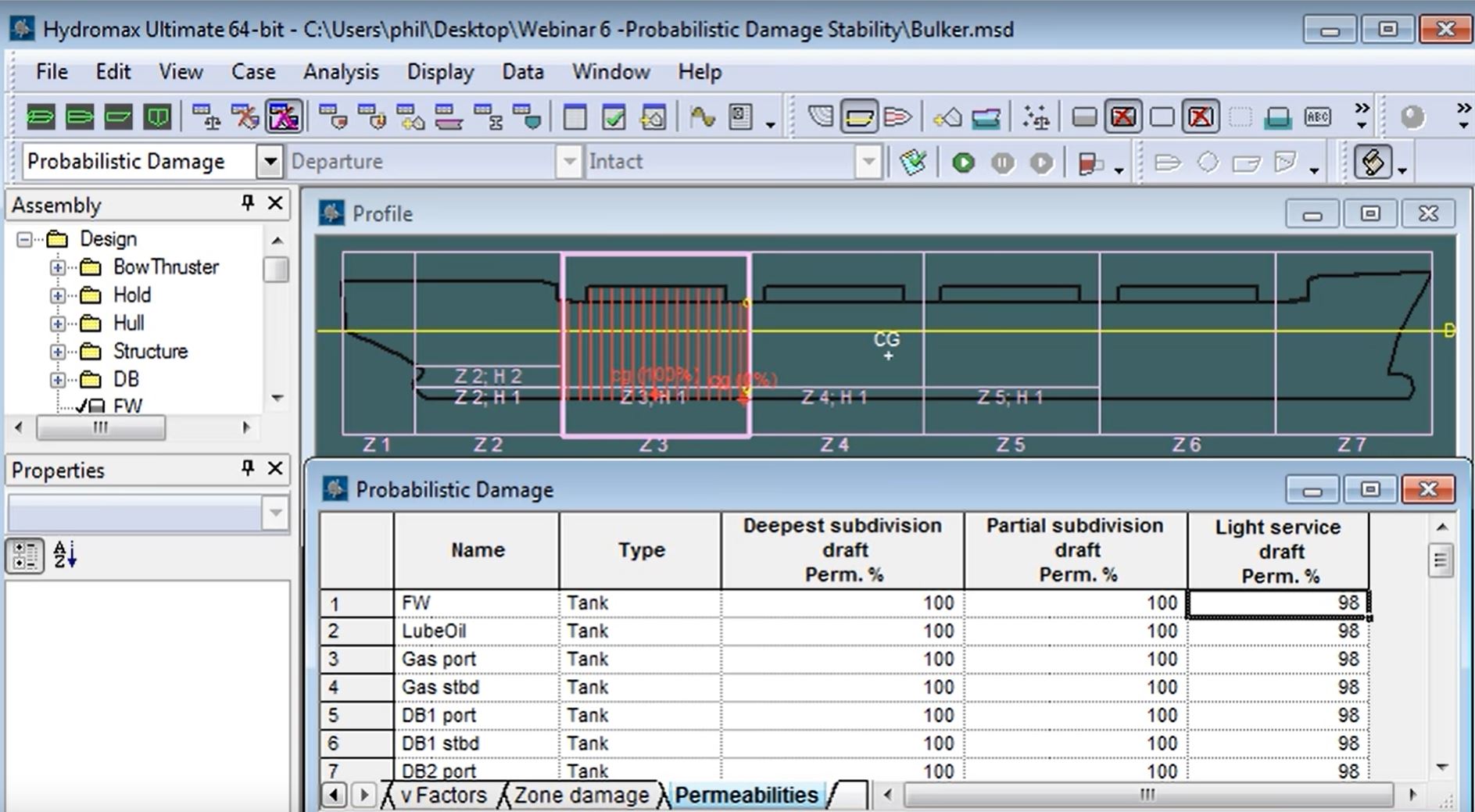
Task: Click the table's horizontal scrollbar thumb
Action: pyautogui.click(x=1146, y=795)
